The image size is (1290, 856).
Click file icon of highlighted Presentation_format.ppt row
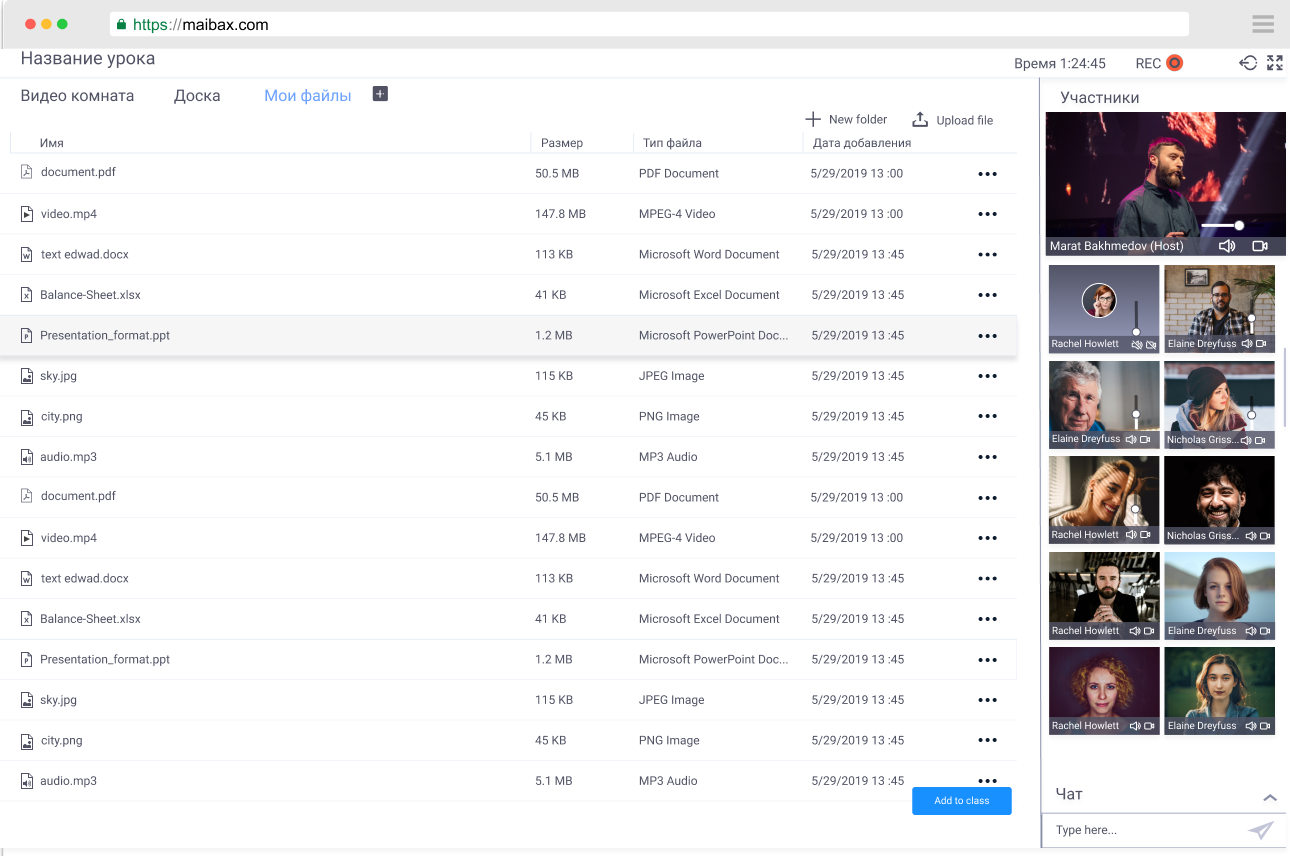pos(27,336)
